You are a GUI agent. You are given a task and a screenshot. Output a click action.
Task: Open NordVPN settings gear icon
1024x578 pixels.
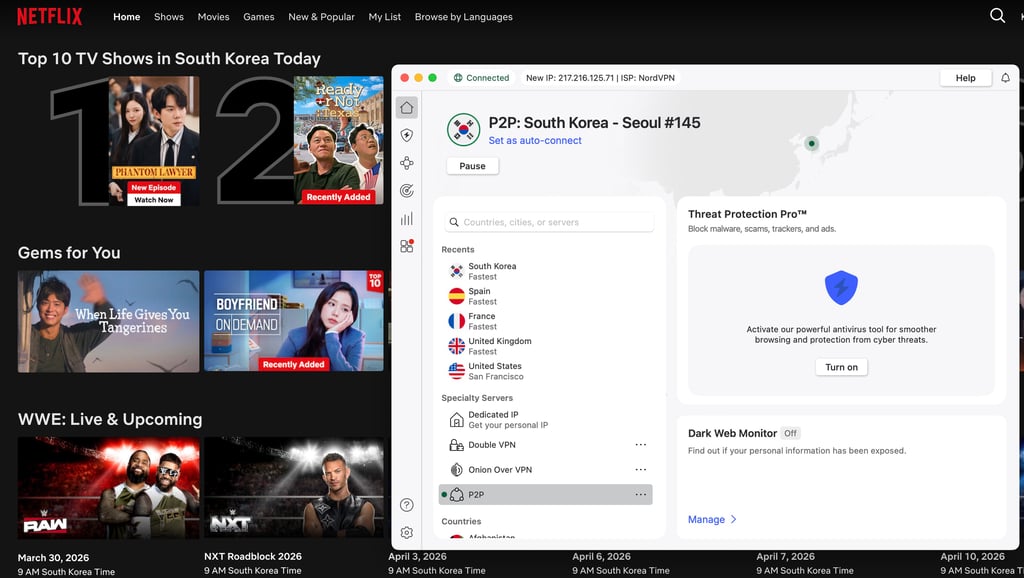click(407, 532)
